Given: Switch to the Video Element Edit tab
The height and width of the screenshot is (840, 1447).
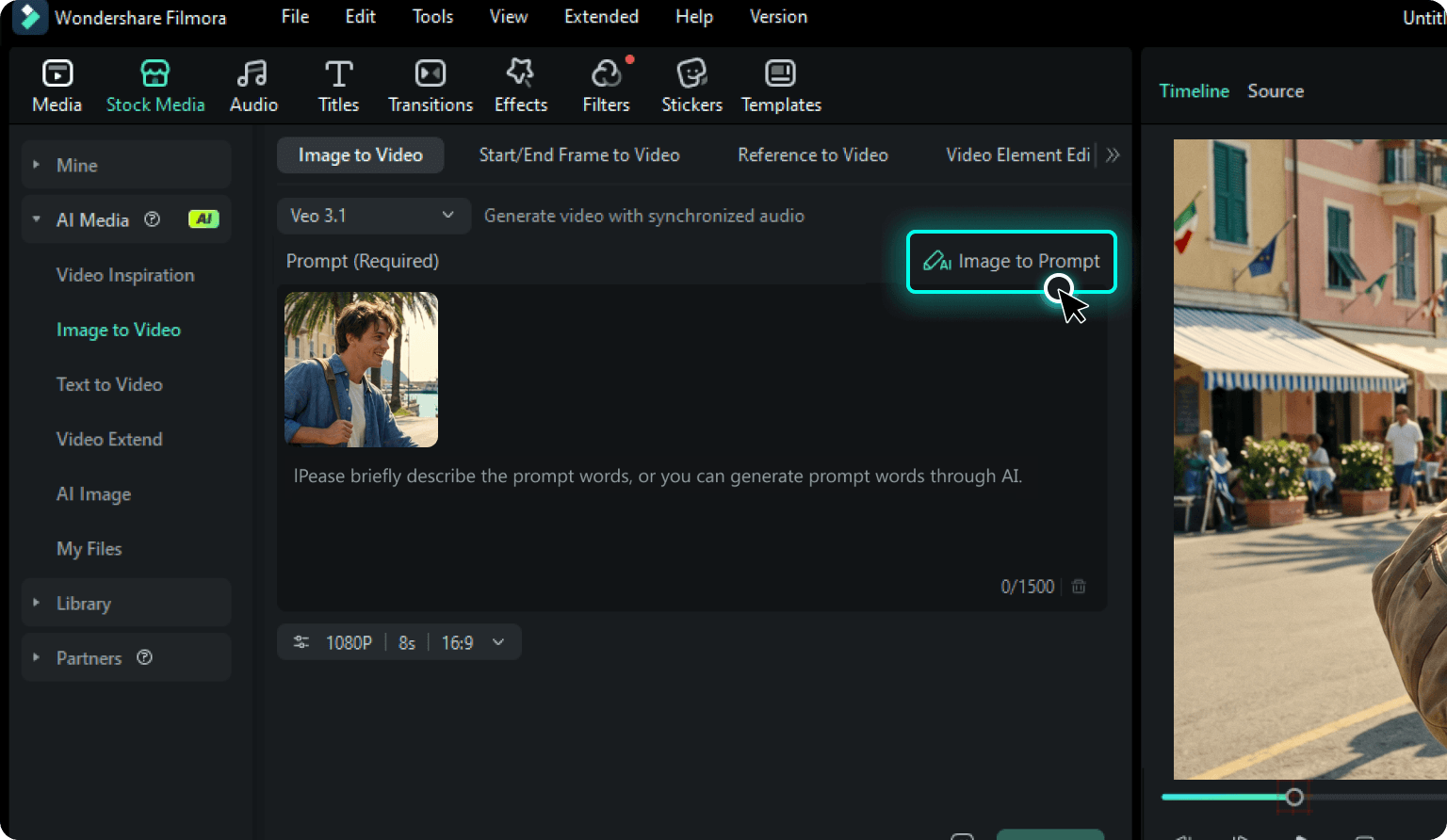Looking at the screenshot, I should (1018, 154).
